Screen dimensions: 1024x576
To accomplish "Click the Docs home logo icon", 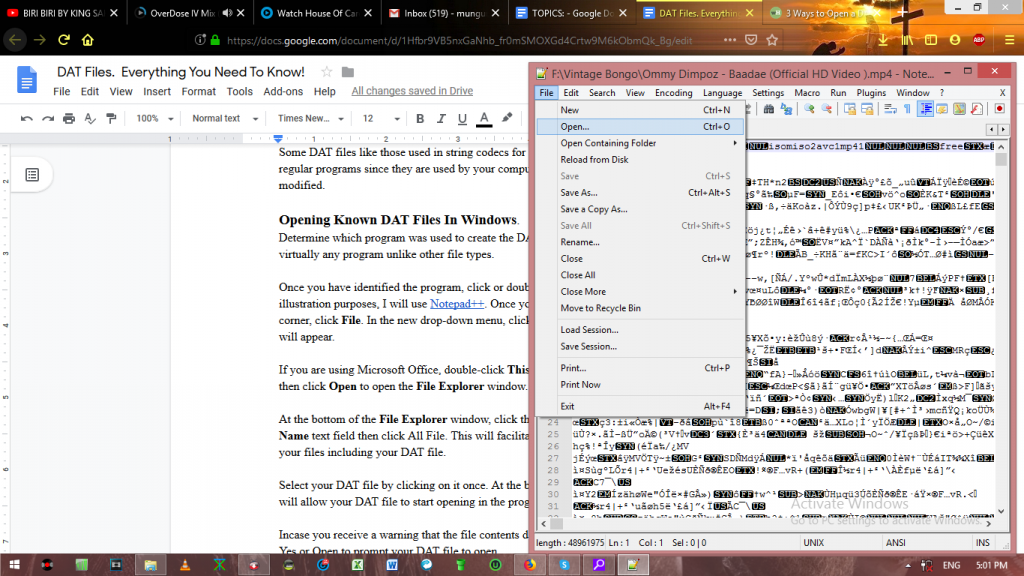I will 27,80.
